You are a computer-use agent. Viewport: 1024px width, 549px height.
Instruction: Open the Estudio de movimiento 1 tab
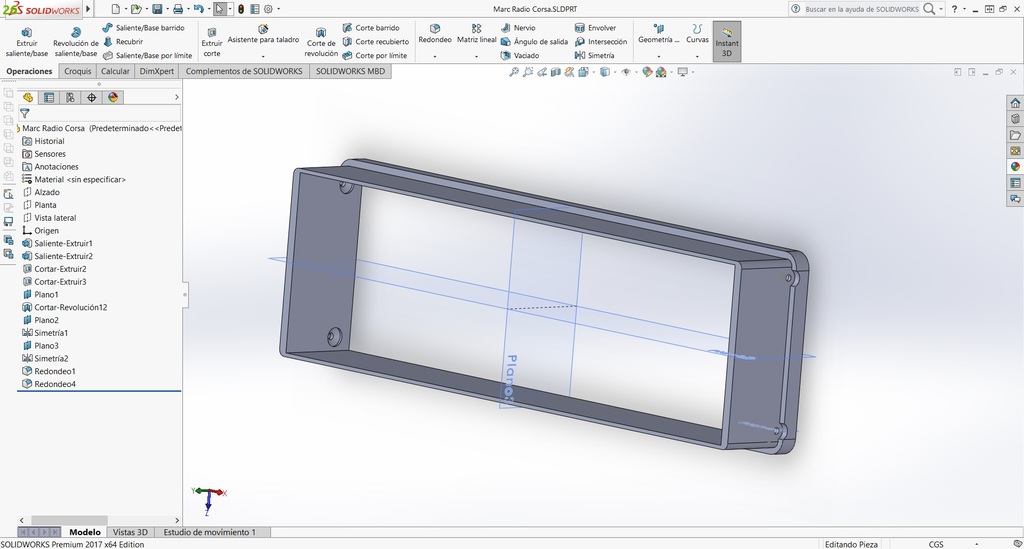pos(209,532)
